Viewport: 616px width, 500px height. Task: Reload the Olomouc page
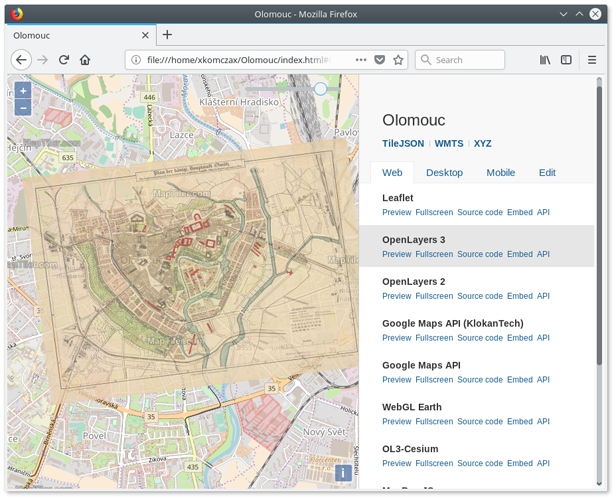point(64,60)
